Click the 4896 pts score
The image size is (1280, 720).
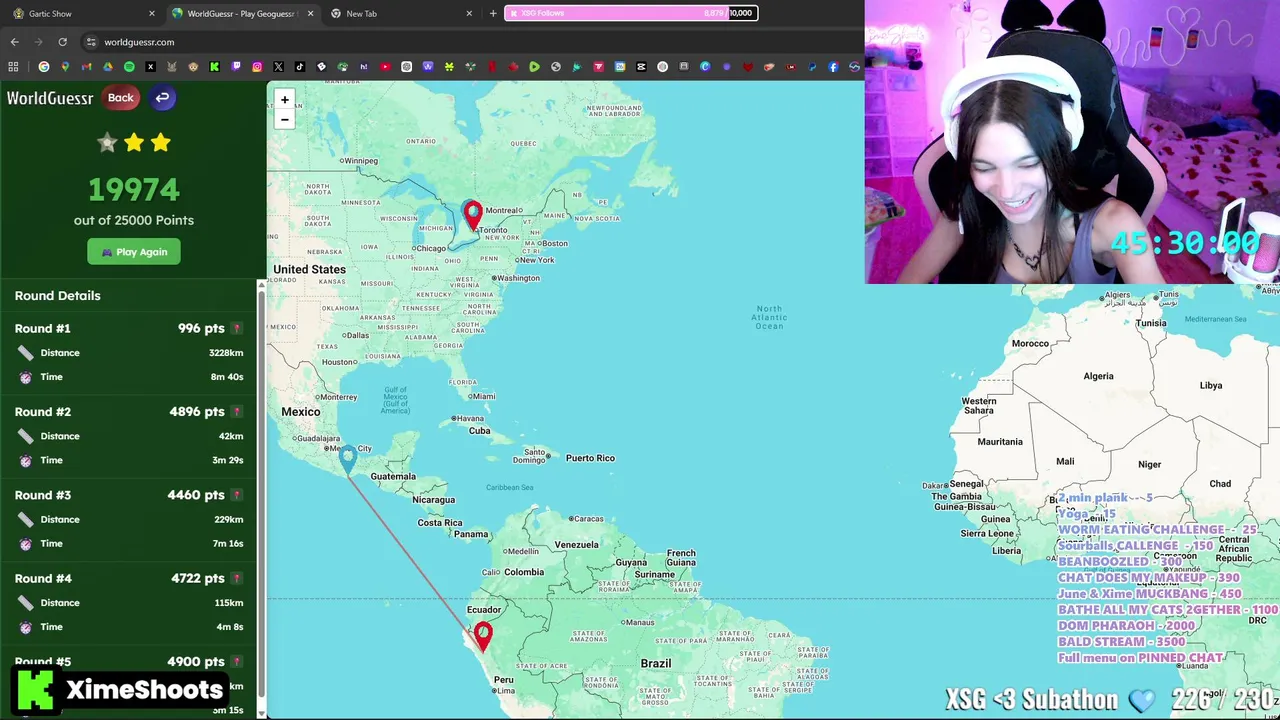pyautogui.click(x=197, y=411)
